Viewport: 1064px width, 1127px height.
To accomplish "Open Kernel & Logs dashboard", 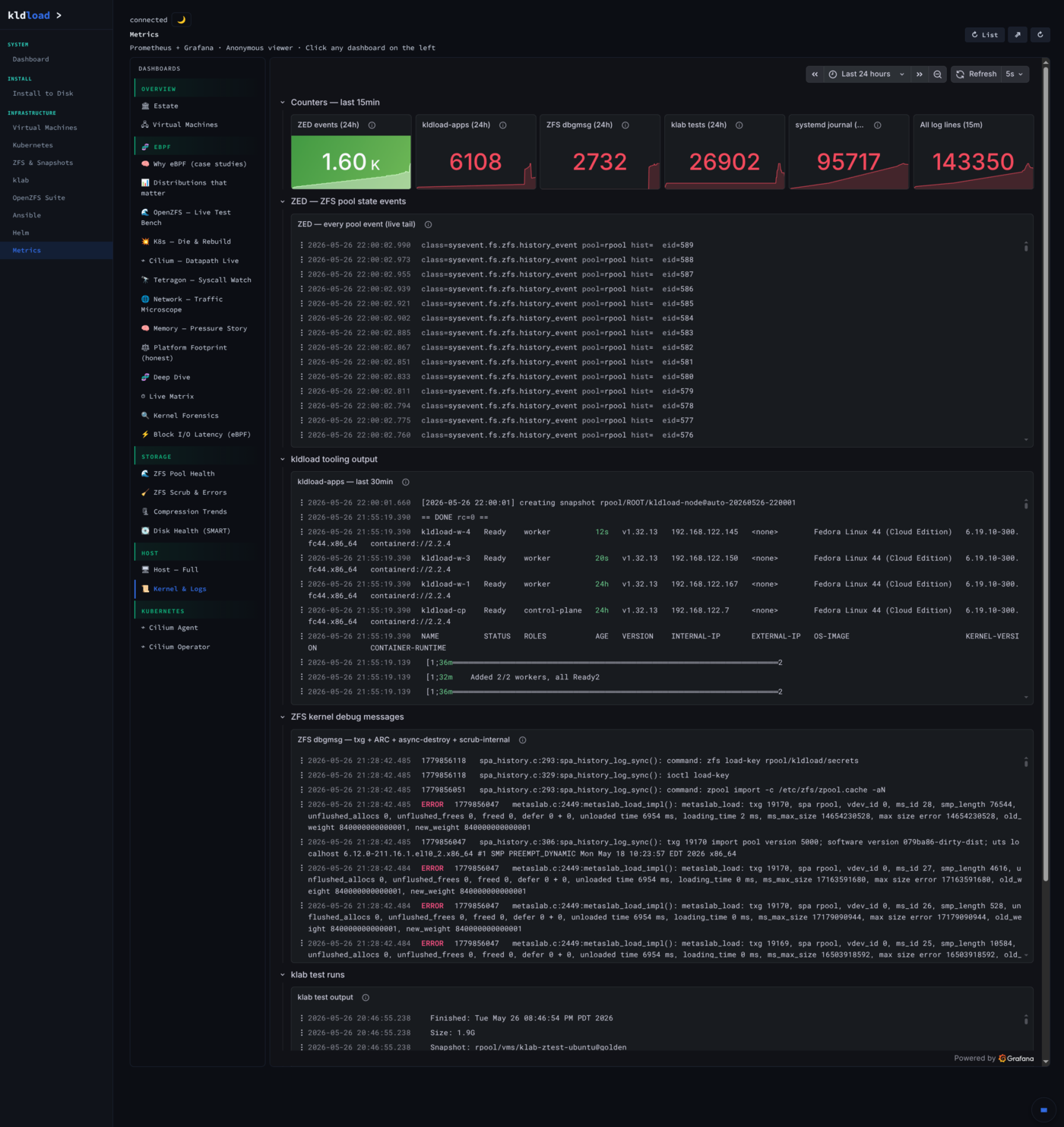I will [196, 589].
